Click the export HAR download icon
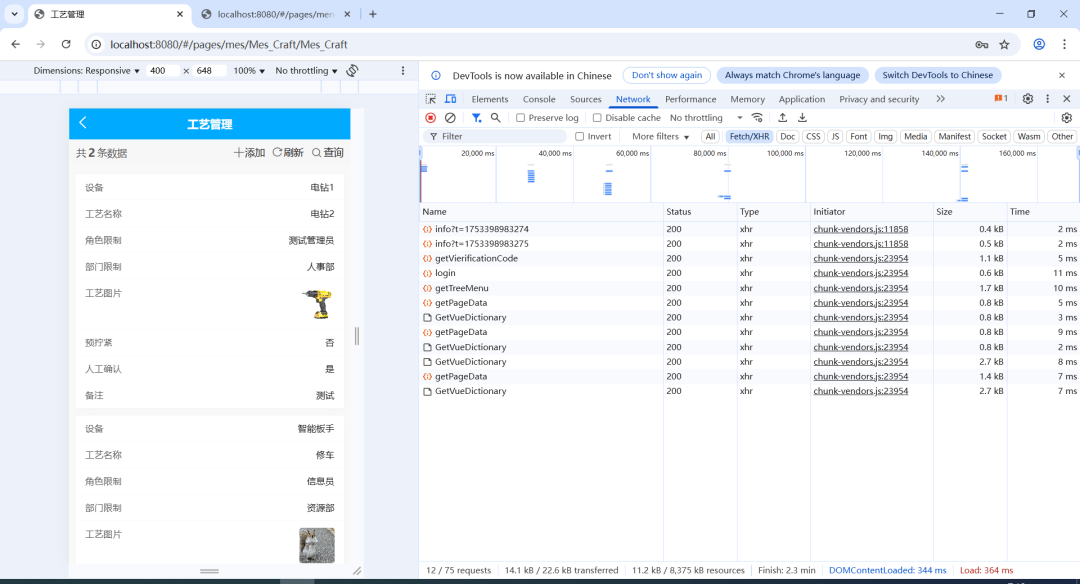 pos(802,118)
